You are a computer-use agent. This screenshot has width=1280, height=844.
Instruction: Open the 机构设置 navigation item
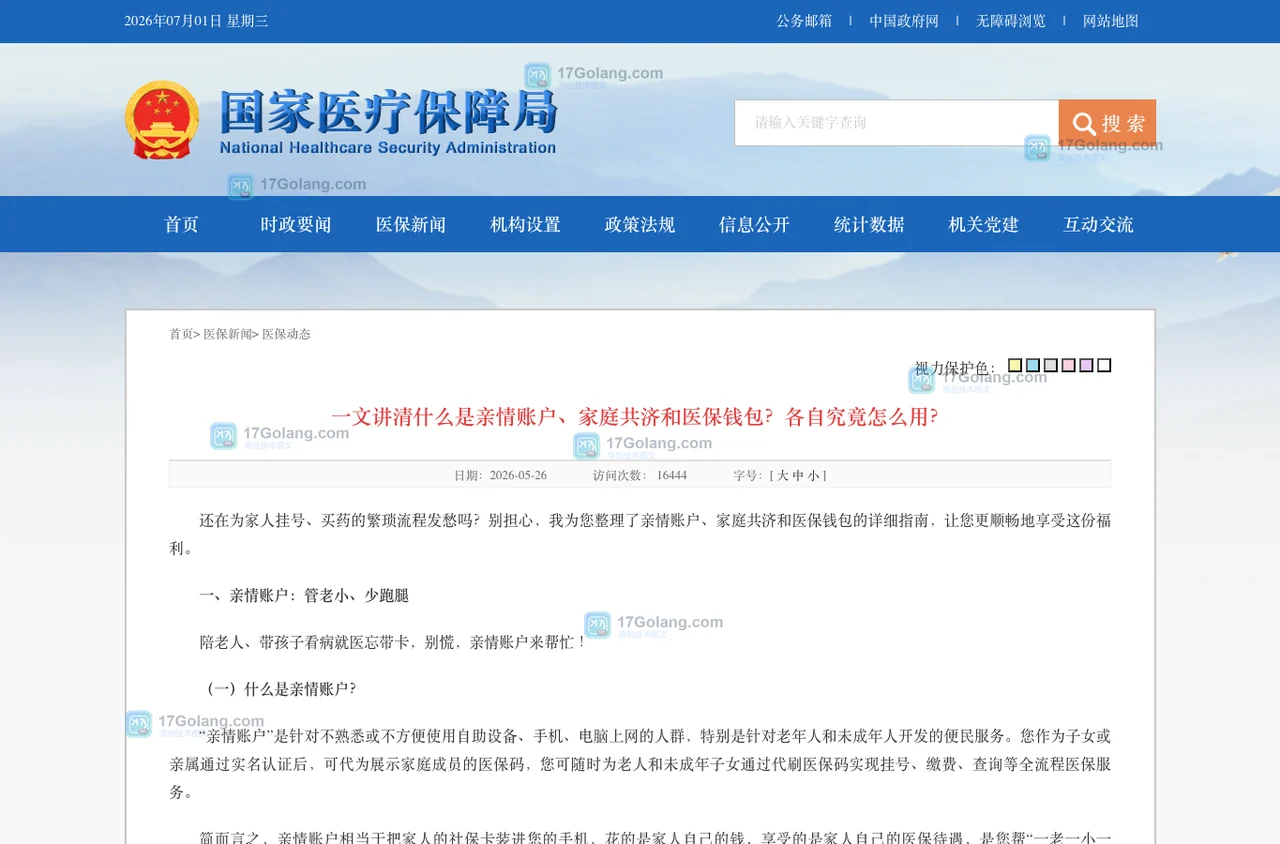click(525, 224)
